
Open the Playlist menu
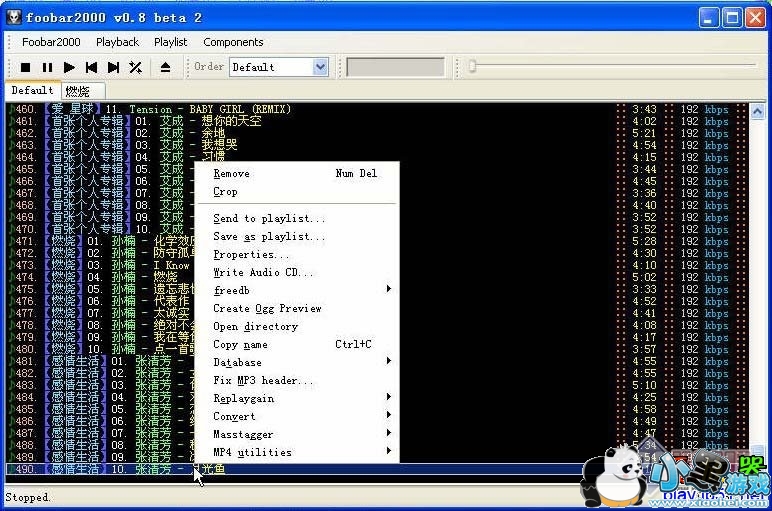point(170,42)
